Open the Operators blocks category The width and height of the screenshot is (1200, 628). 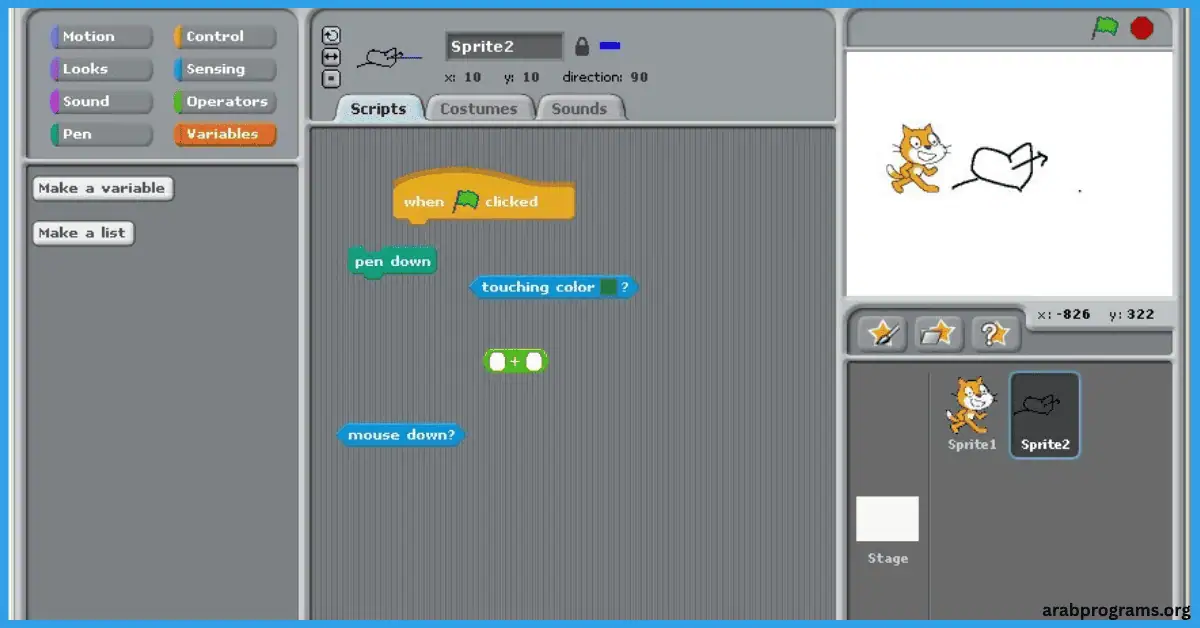(x=225, y=102)
